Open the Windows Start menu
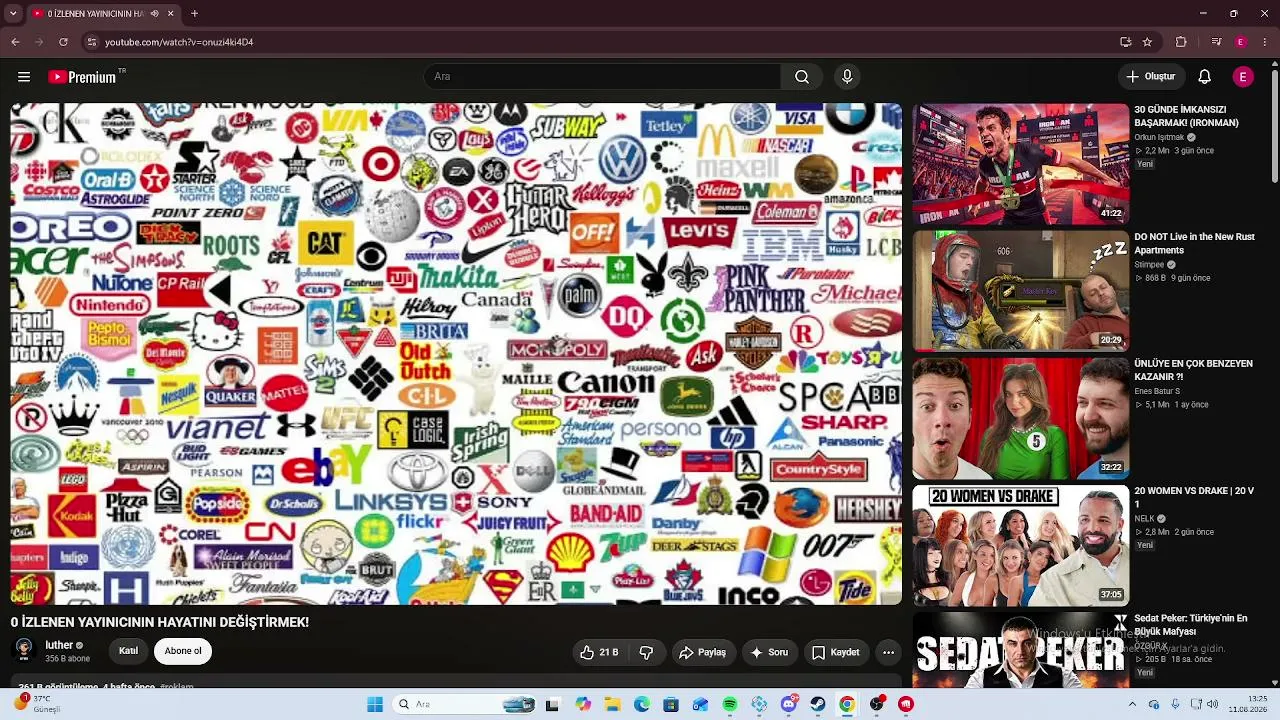 click(375, 704)
